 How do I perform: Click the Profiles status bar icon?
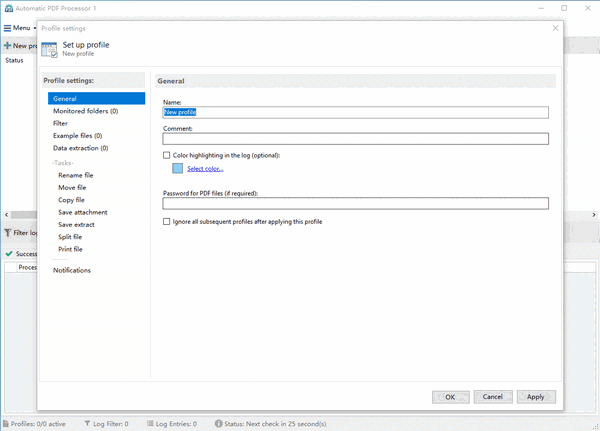pyautogui.click(x=6, y=423)
